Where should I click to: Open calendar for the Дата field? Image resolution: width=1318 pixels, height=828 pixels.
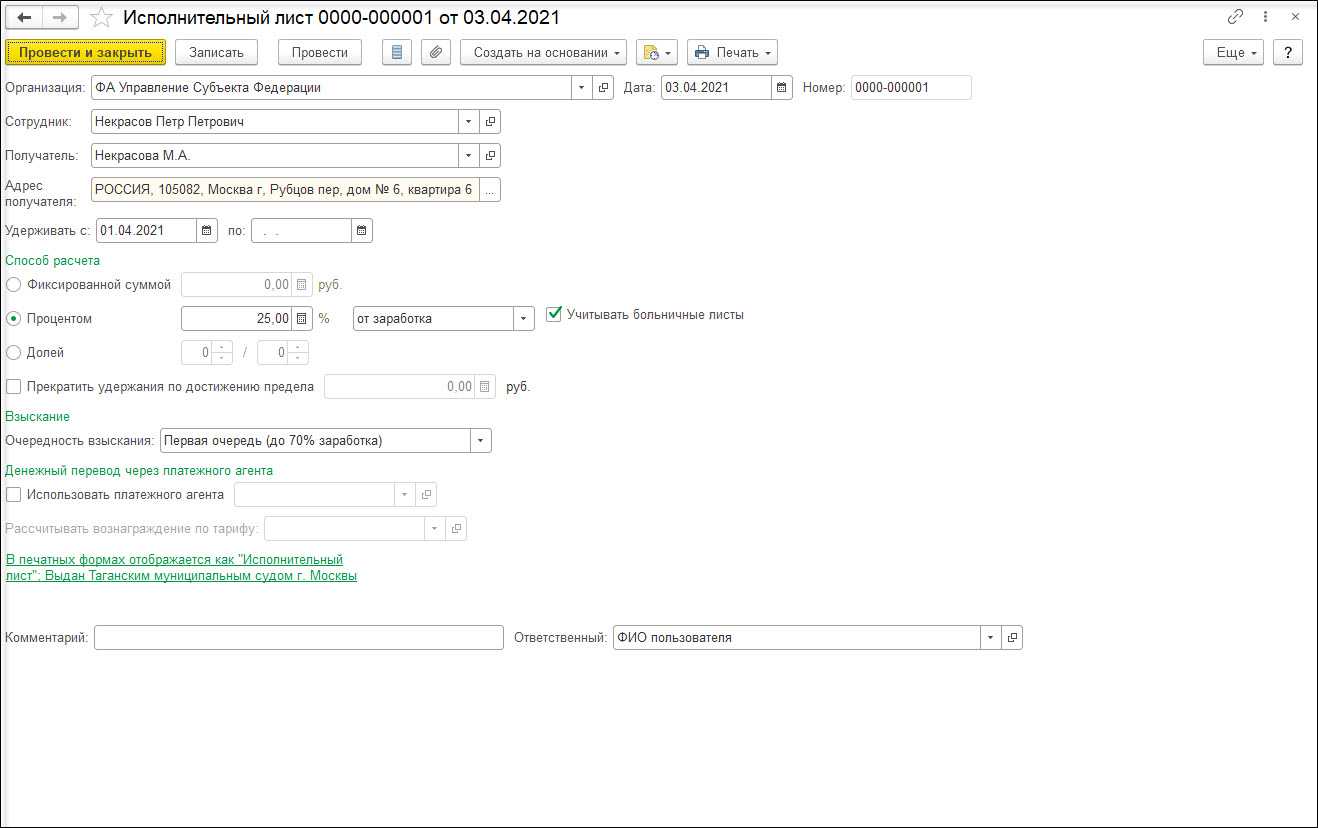(x=783, y=87)
